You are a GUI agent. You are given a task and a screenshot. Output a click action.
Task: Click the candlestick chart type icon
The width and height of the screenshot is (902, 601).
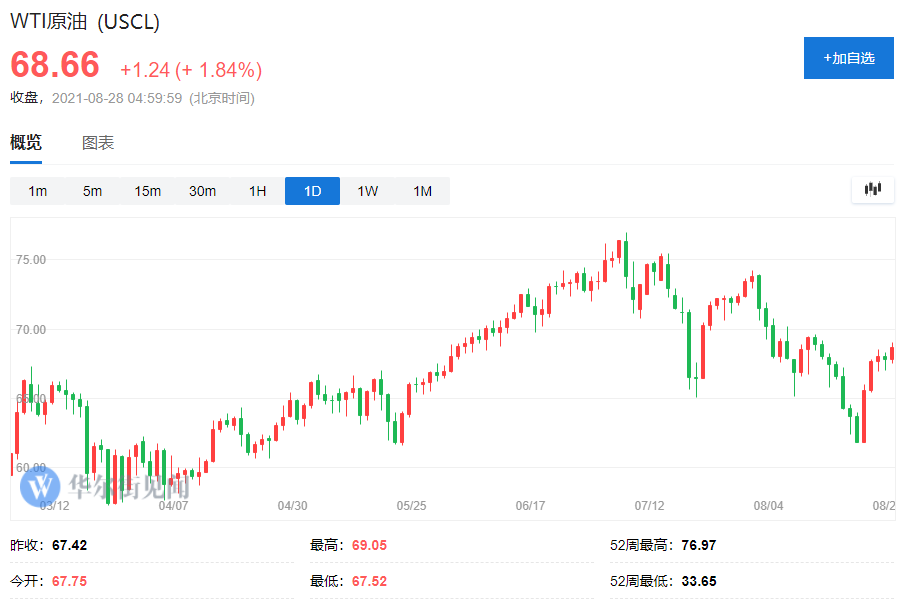873,189
